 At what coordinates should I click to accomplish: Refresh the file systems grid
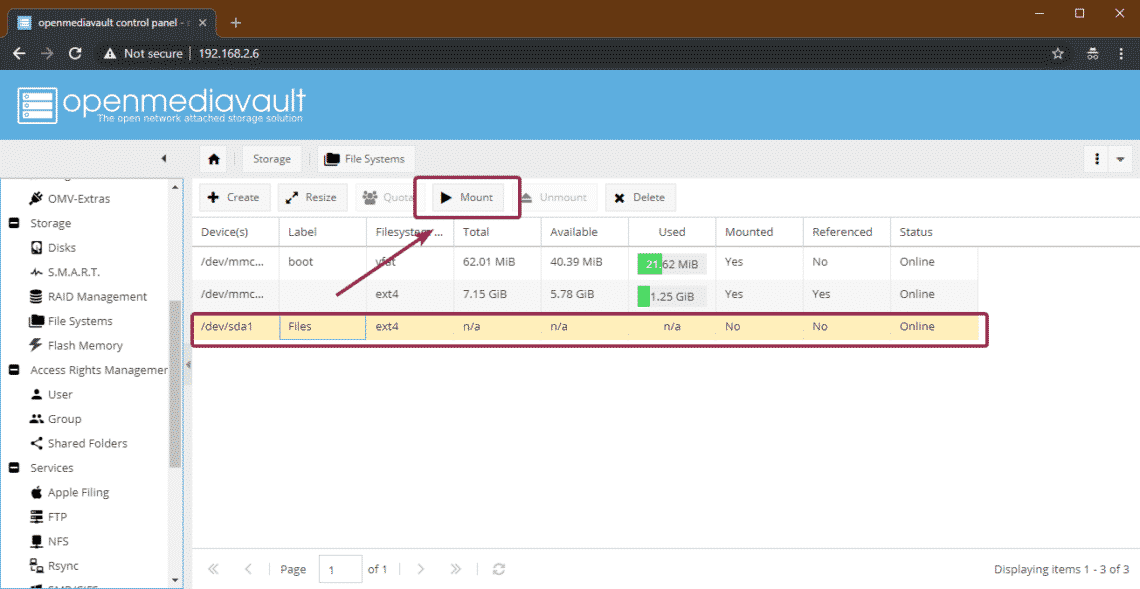499,569
